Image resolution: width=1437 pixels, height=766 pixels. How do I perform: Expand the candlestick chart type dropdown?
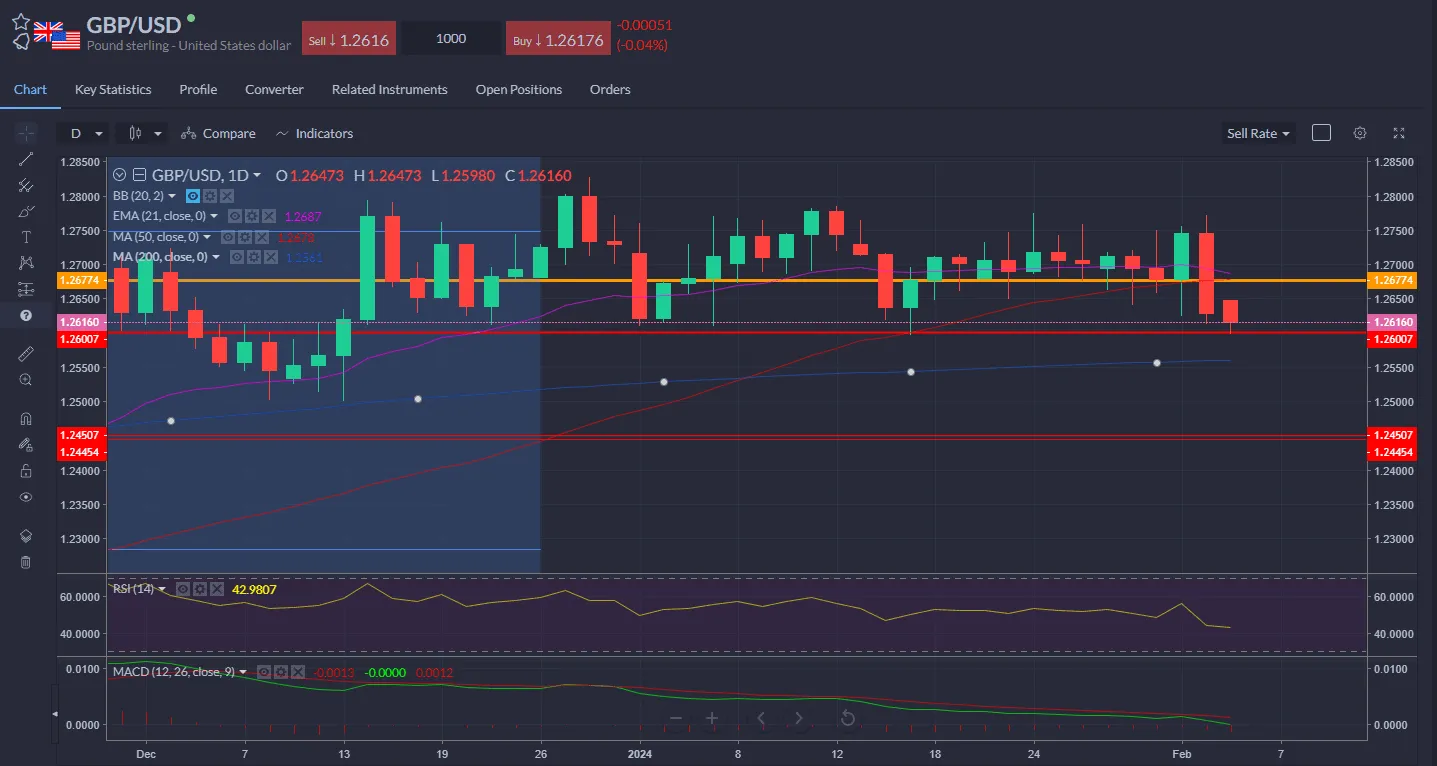click(x=141, y=132)
